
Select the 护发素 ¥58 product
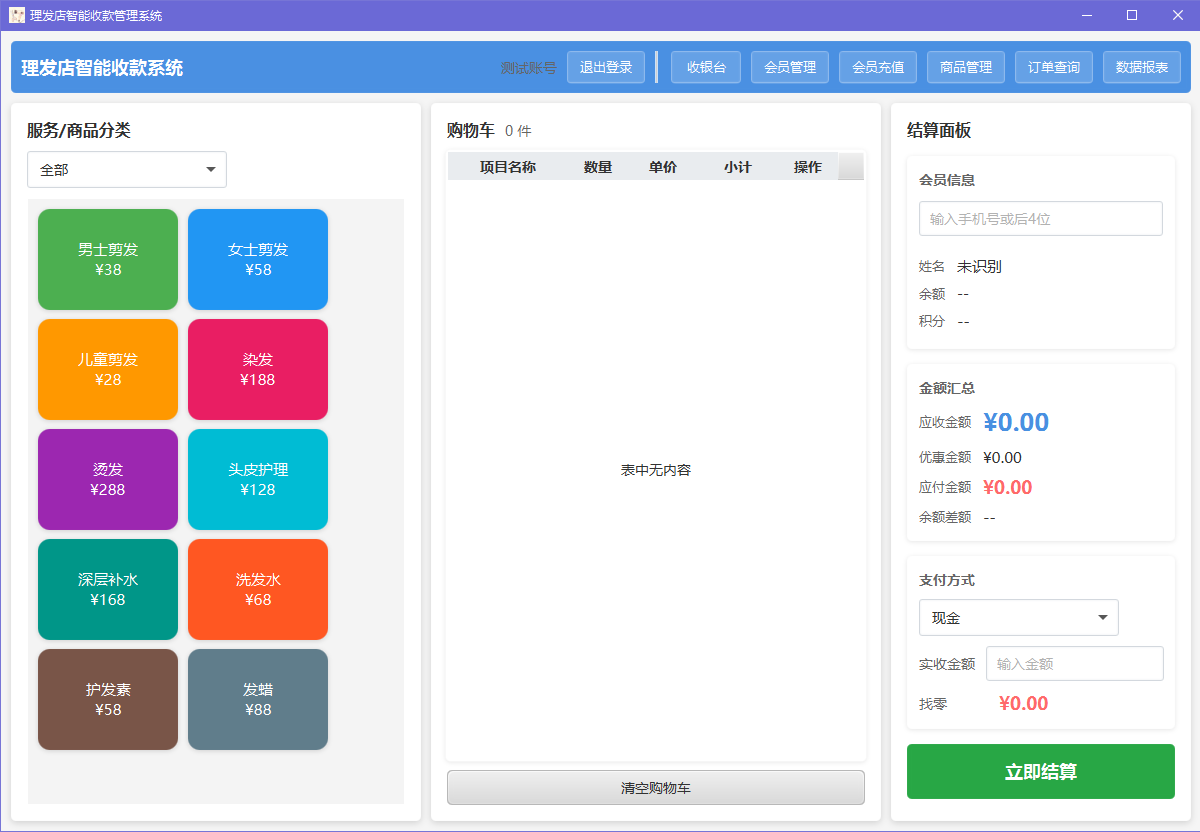pyautogui.click(x=107, y=699)
